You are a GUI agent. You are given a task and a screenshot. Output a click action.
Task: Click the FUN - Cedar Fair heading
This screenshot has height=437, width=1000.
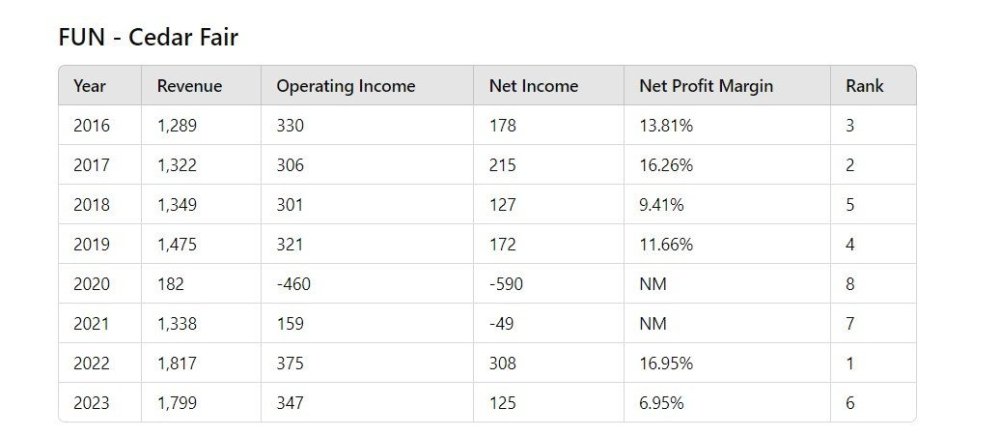(147, 38)
